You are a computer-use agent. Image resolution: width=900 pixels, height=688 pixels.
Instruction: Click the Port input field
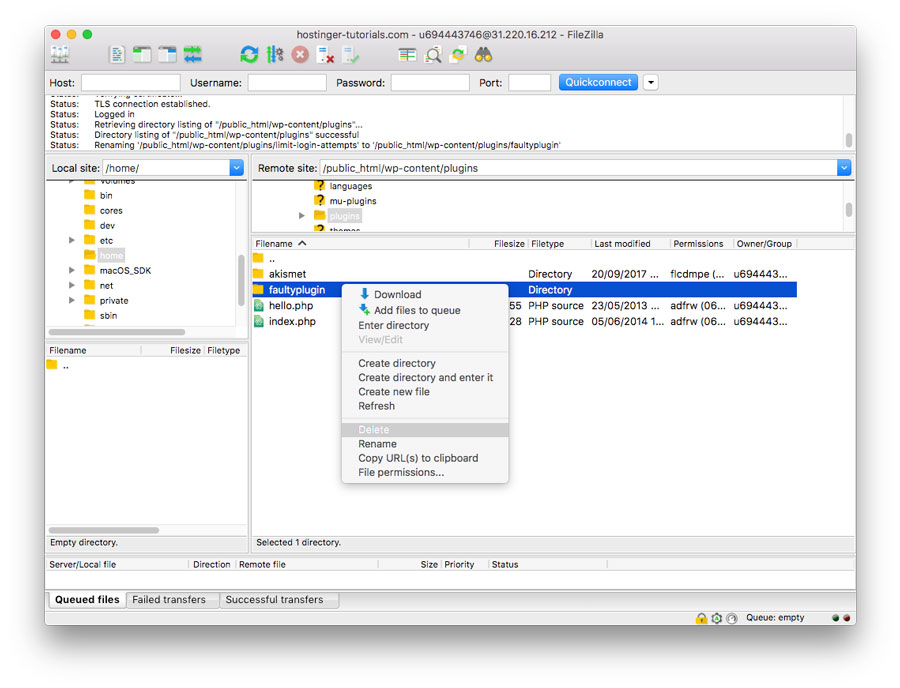pos(529,83)
